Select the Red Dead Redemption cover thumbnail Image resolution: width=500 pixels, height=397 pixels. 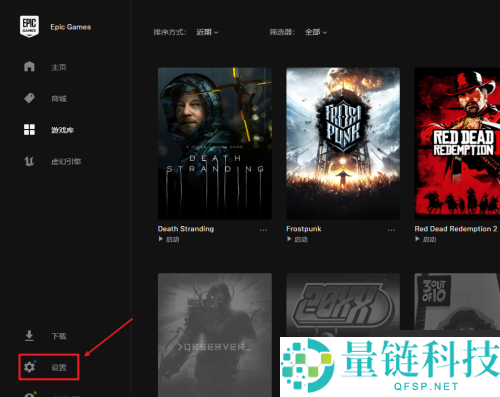457,143
